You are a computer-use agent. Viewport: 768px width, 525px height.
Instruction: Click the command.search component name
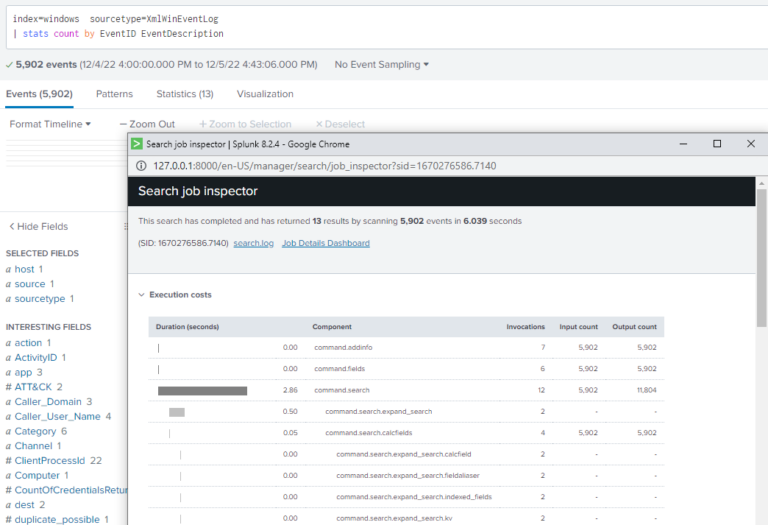(x=342, y=390)
